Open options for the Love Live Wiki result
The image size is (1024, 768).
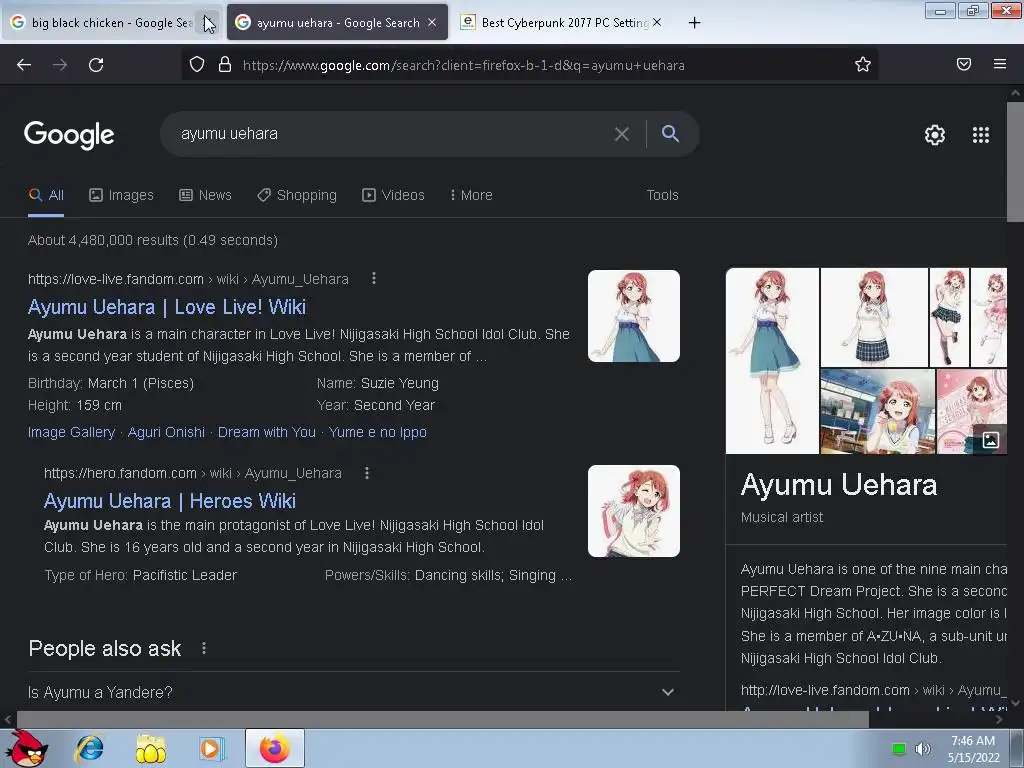(x=374, y=278)
